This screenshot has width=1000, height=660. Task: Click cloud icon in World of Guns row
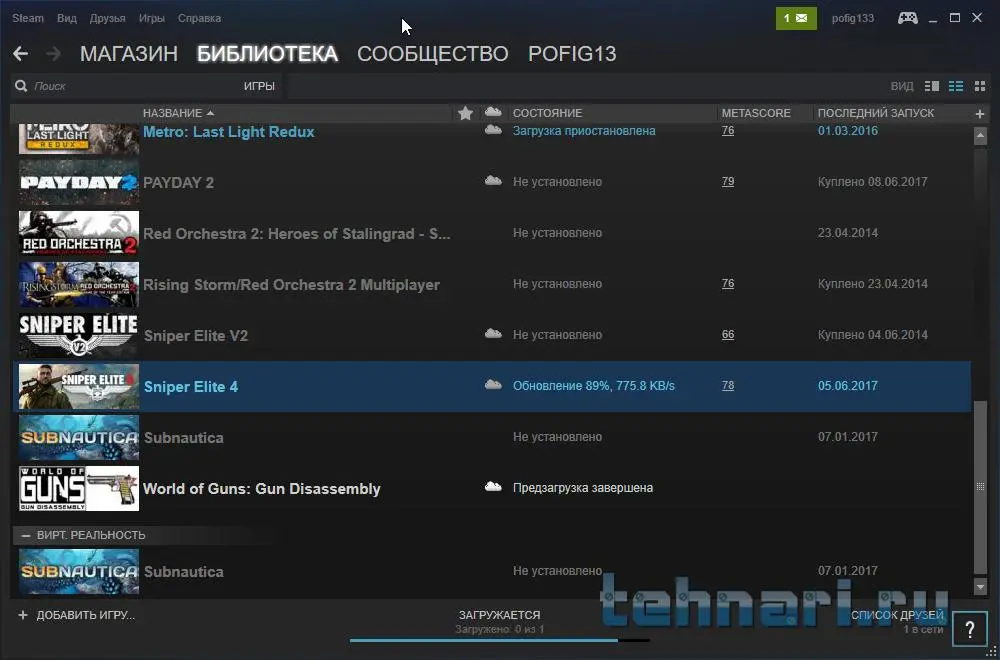[x=493, y=487]
